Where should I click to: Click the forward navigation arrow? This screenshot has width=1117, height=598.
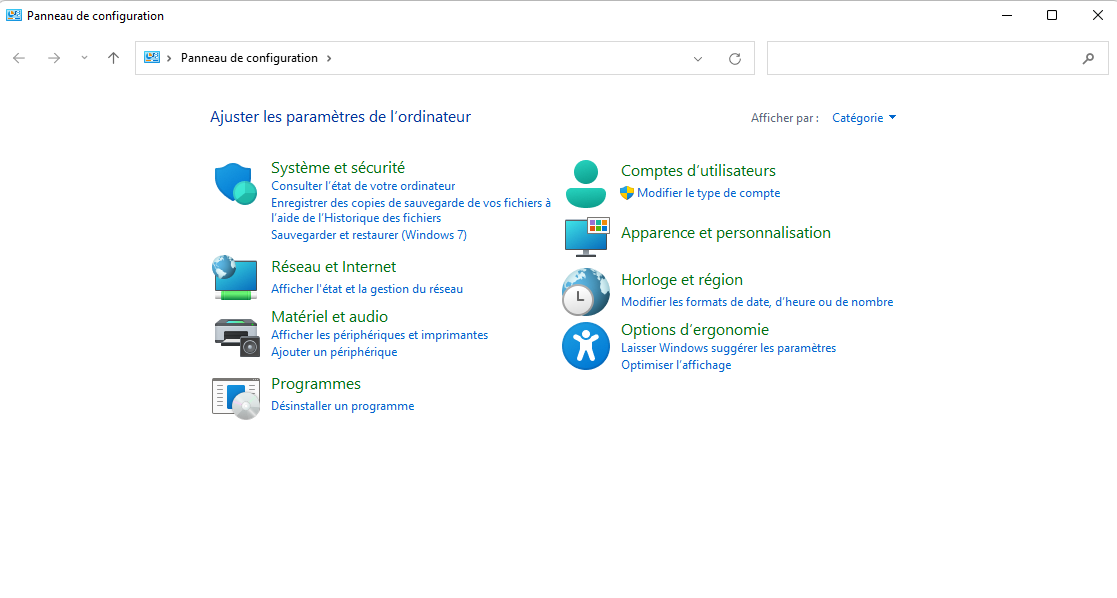54,58
